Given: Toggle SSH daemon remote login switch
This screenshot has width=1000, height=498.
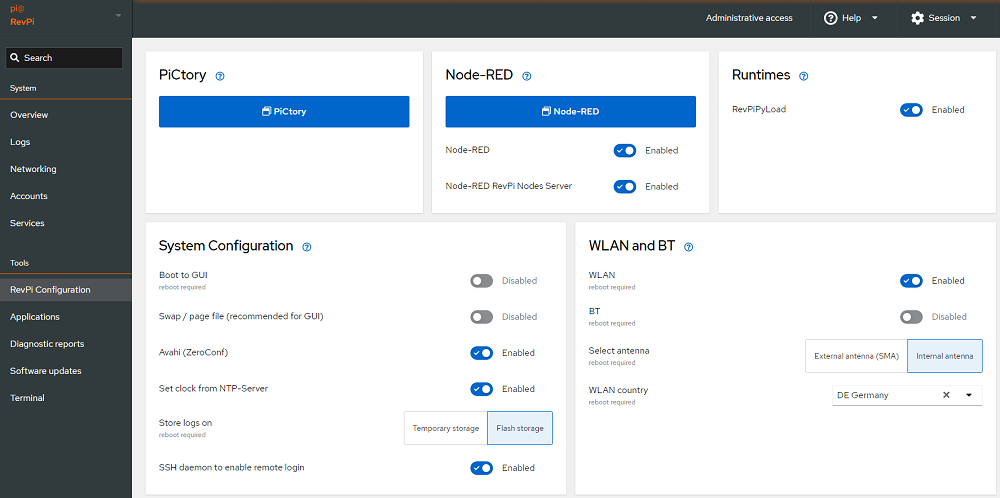Looking at the screenshot, I should [x=482, y=467].
